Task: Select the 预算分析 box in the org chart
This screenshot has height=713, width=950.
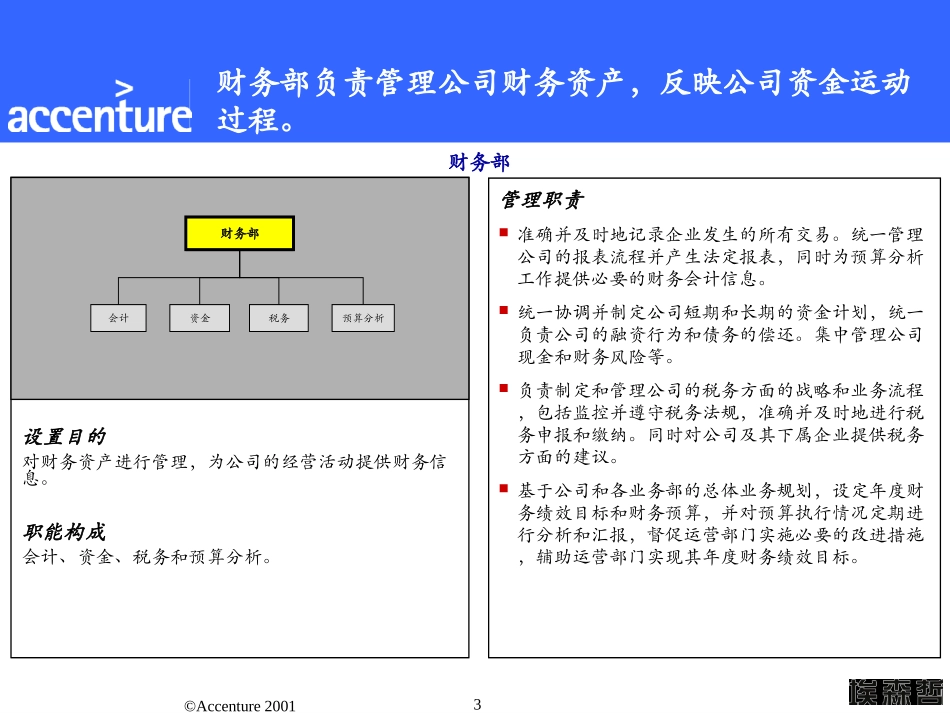Action: pyautogui.click(x=363, y=318)
